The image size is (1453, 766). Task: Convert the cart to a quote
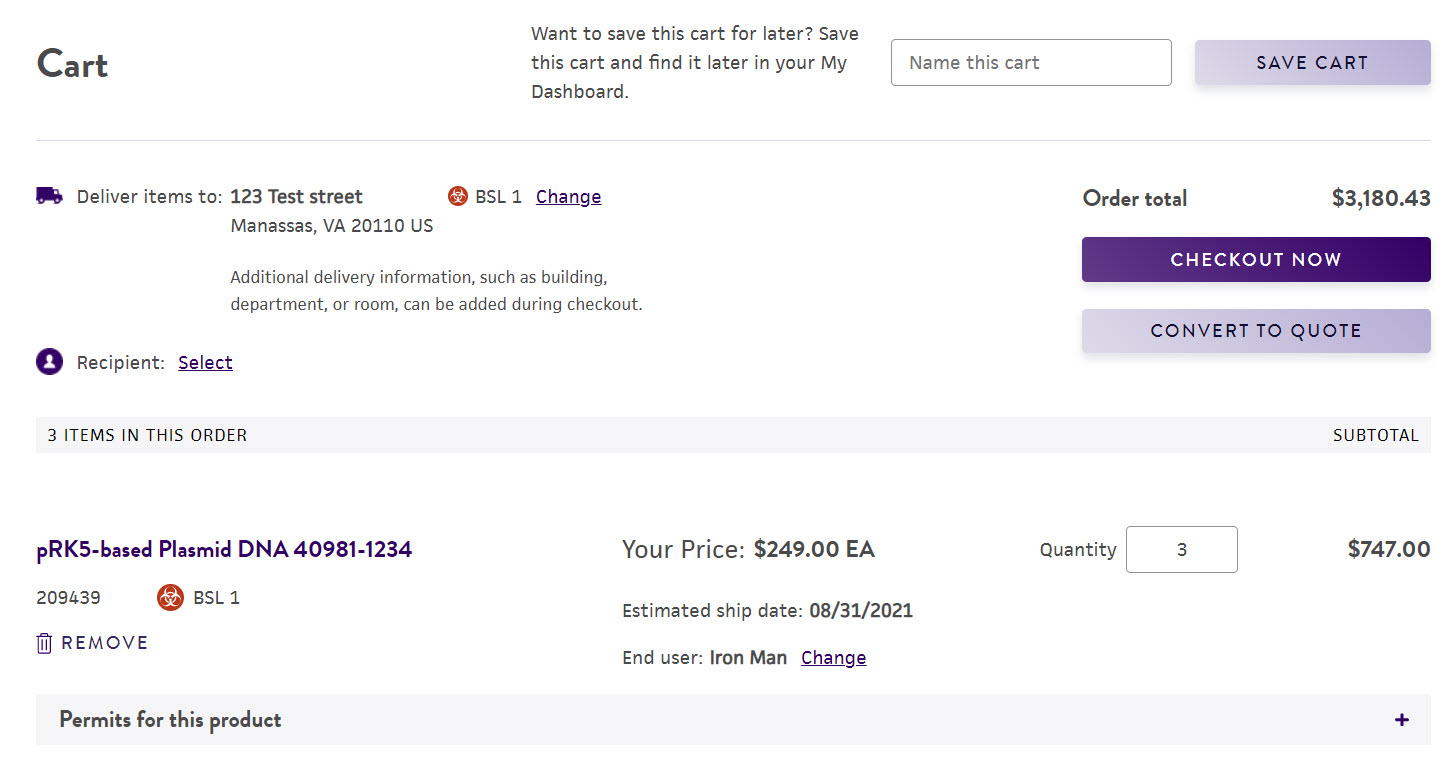coord(1256,331)
